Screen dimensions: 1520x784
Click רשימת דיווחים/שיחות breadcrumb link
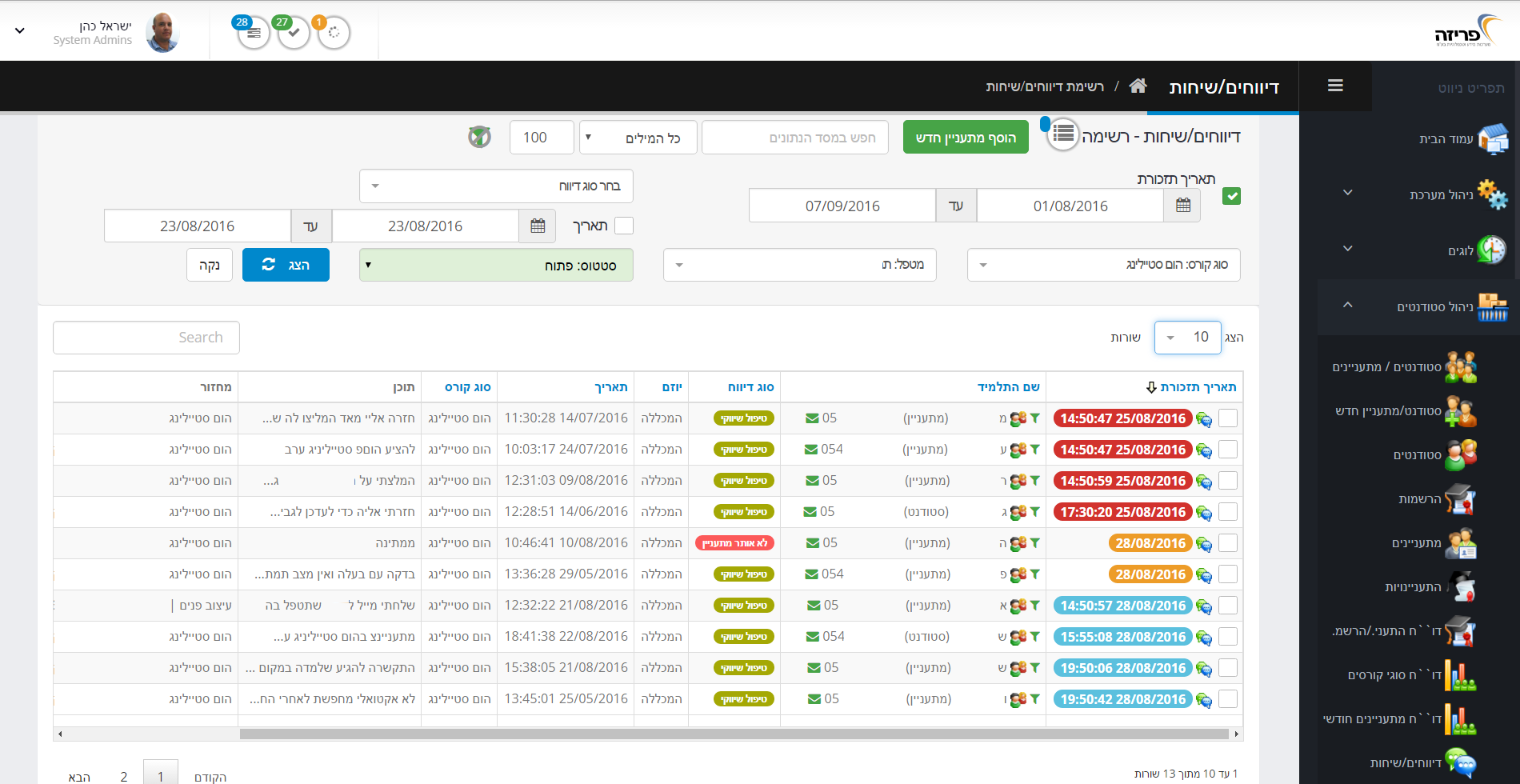[x=1045, y=86]
